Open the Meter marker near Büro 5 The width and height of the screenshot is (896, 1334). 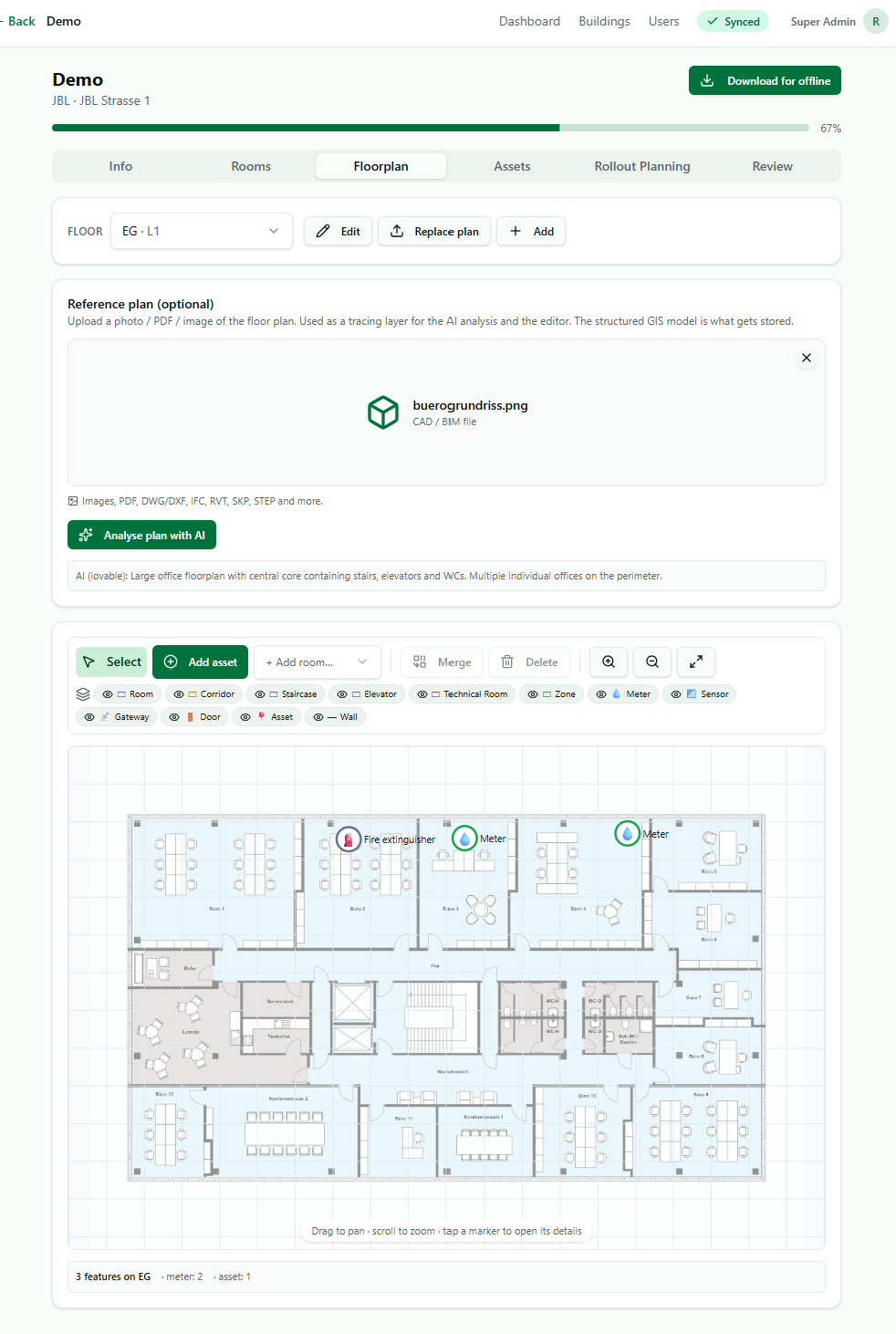pos(627,833)
